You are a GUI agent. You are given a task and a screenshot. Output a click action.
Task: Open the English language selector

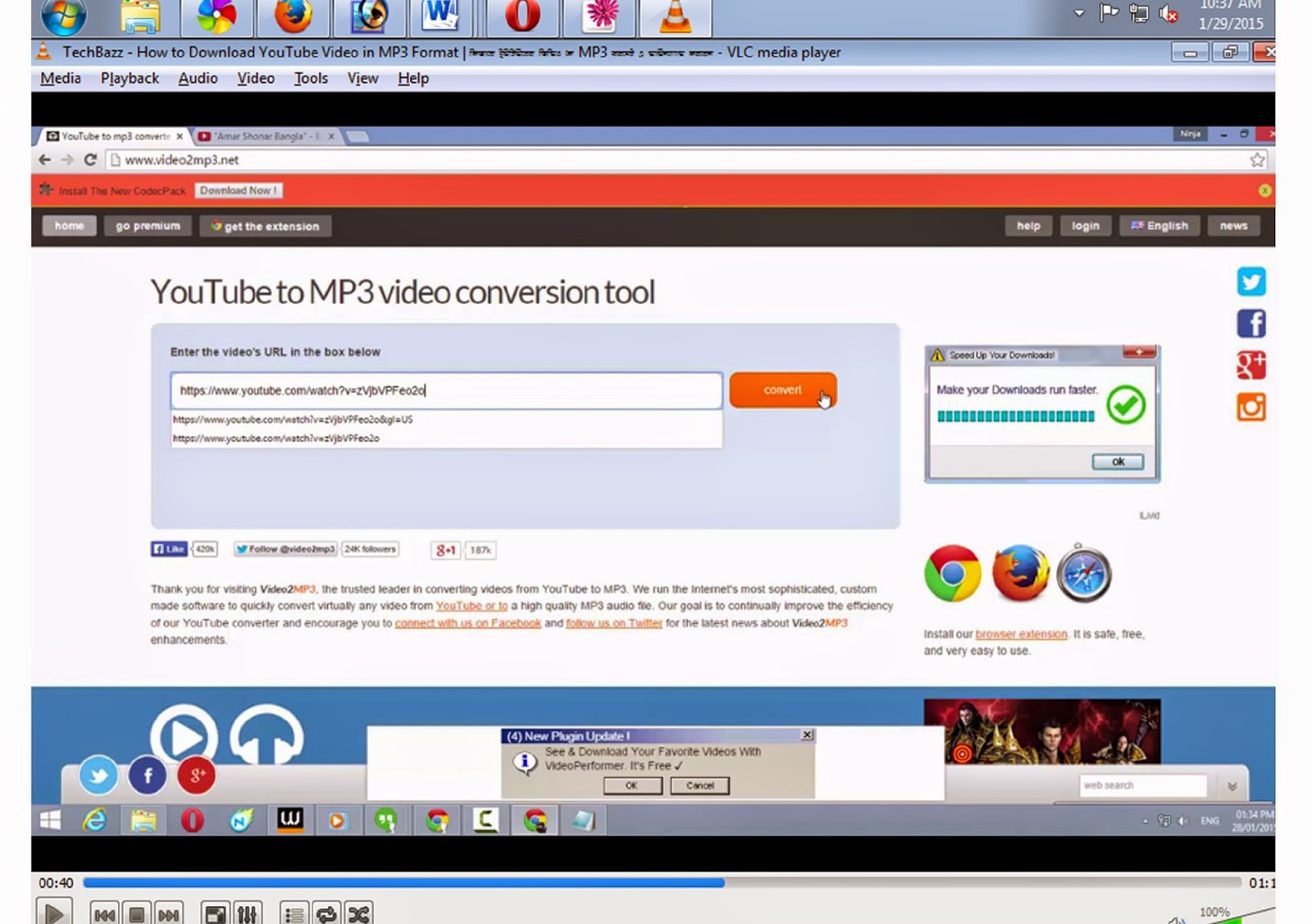point(1159,225)
